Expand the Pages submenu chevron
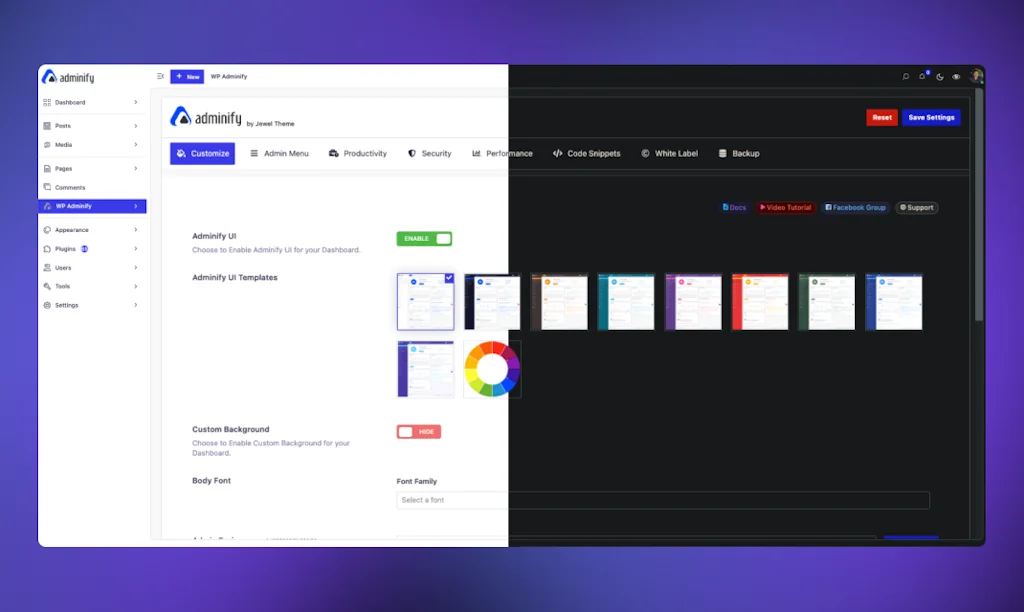The image size is (1024, 612). tap(136, 169)
